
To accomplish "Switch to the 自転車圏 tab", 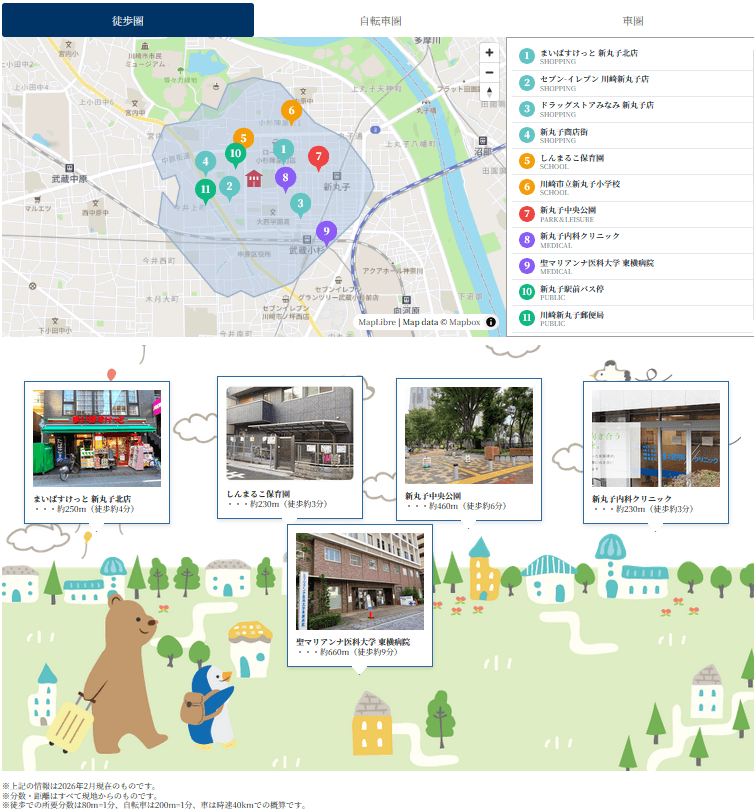I will pos(381,21).
